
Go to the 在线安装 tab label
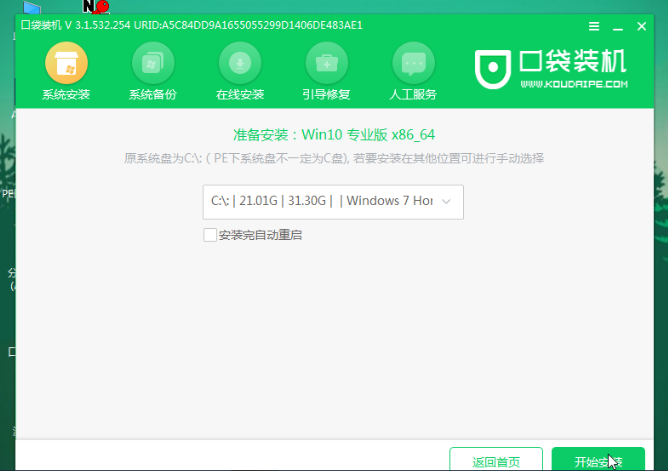[240, 95]
